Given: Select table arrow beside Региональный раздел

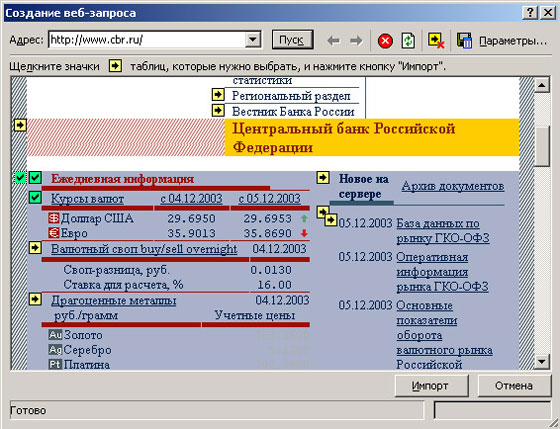Looking at the screenshot, I should click(x=218, y=95).
